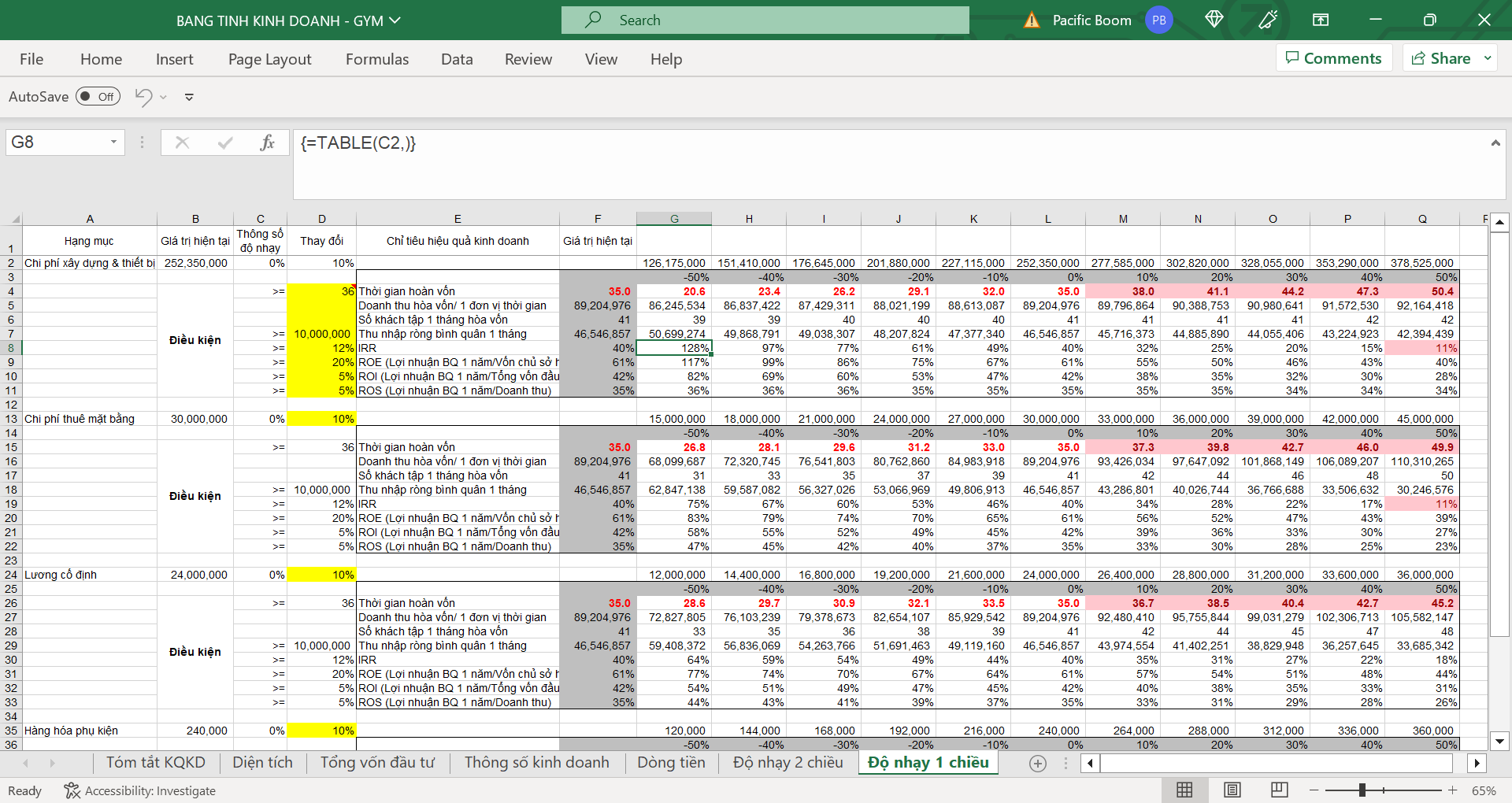This screenshot has width=1512, height=803.
Task: Select Normal view toggle in status bar
Action: [x=1184, y=790]
